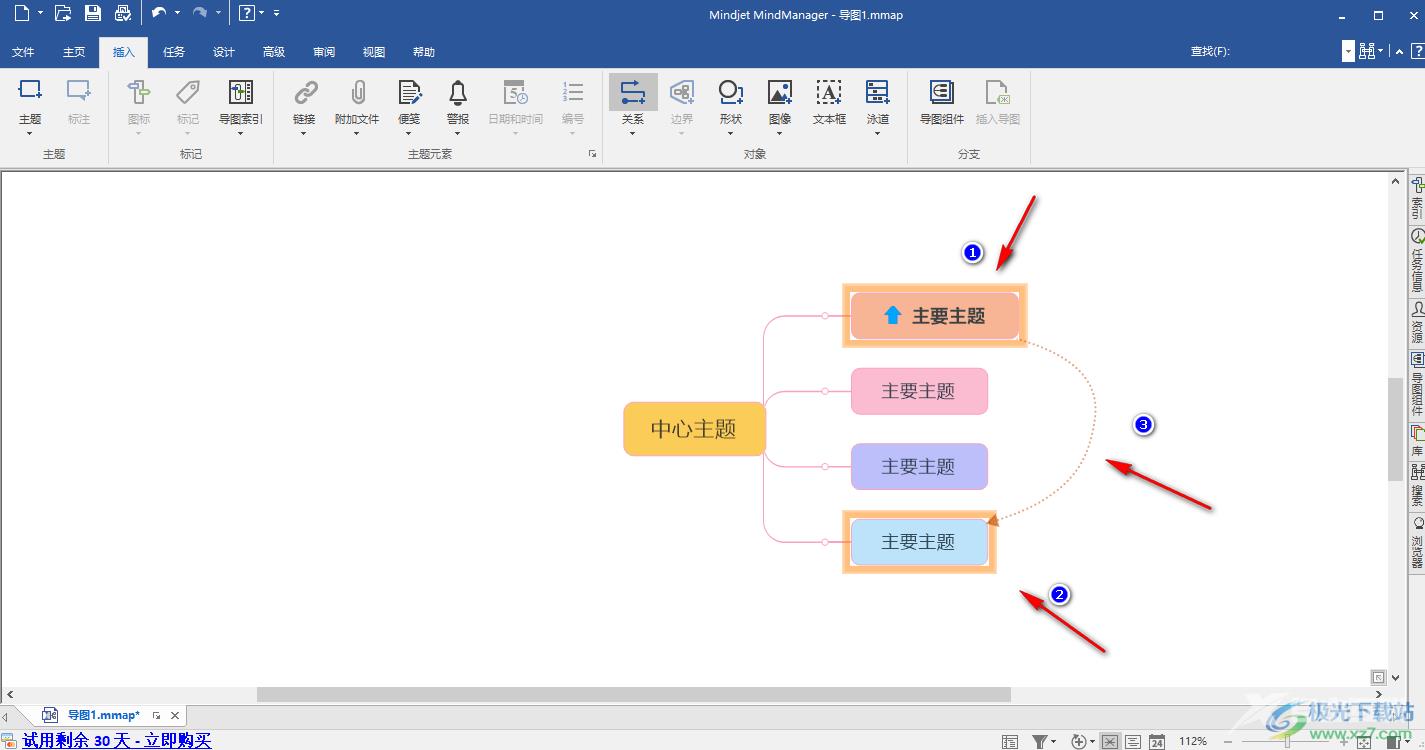Click the zoom out minus button

point(1228,741)
